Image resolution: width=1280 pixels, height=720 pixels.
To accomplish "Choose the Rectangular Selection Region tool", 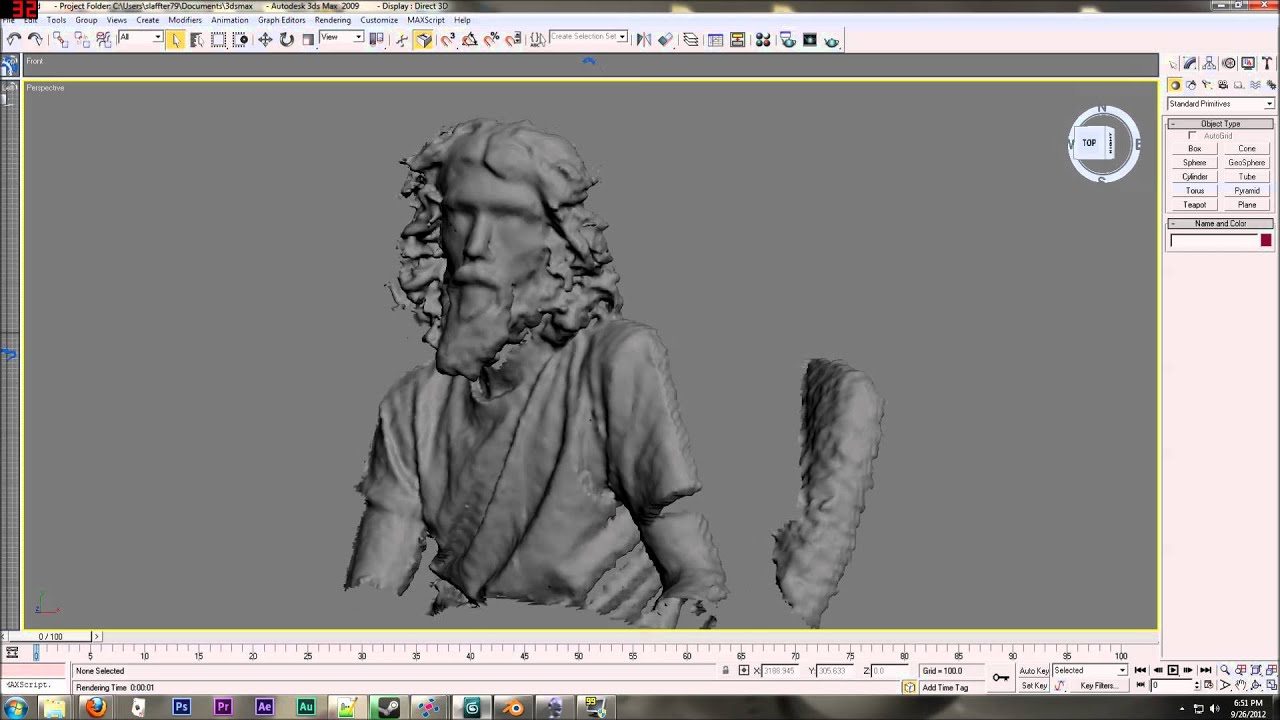I will pos(219,40).
